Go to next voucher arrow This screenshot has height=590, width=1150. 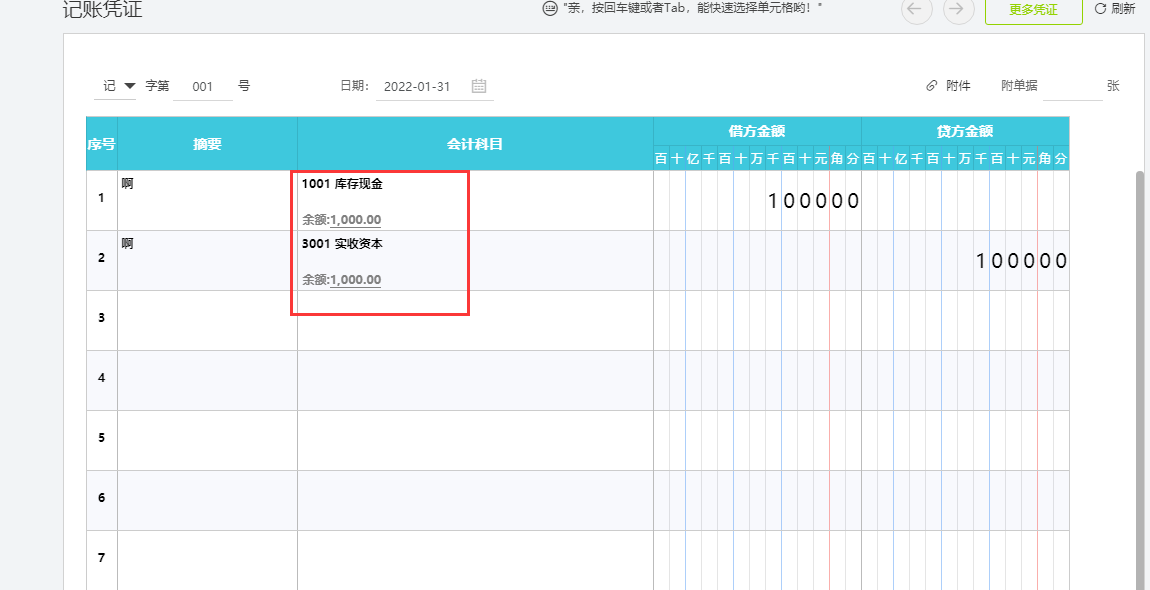pos(959,10)
